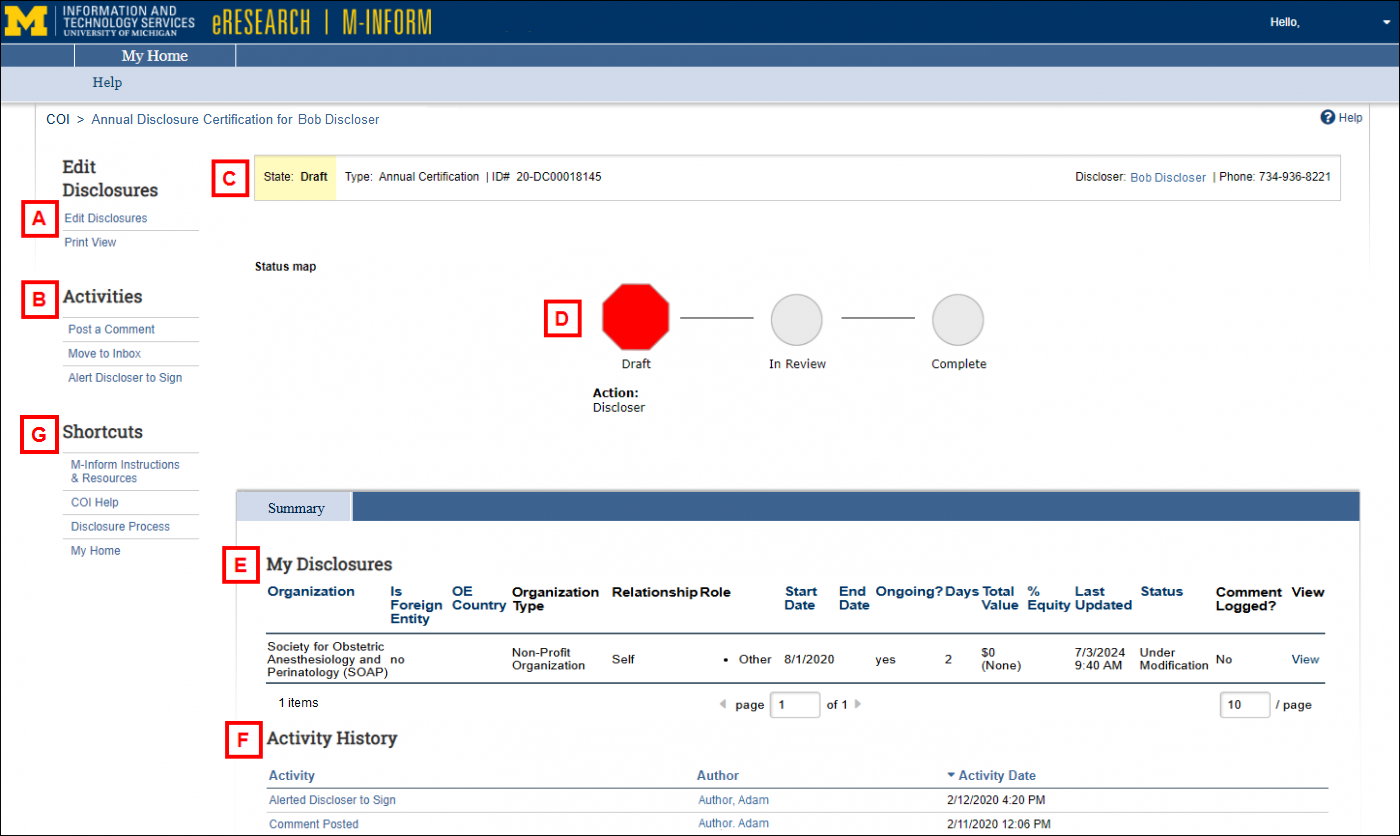Open the account dropdown next to Hello

[x=1384, y=22]
